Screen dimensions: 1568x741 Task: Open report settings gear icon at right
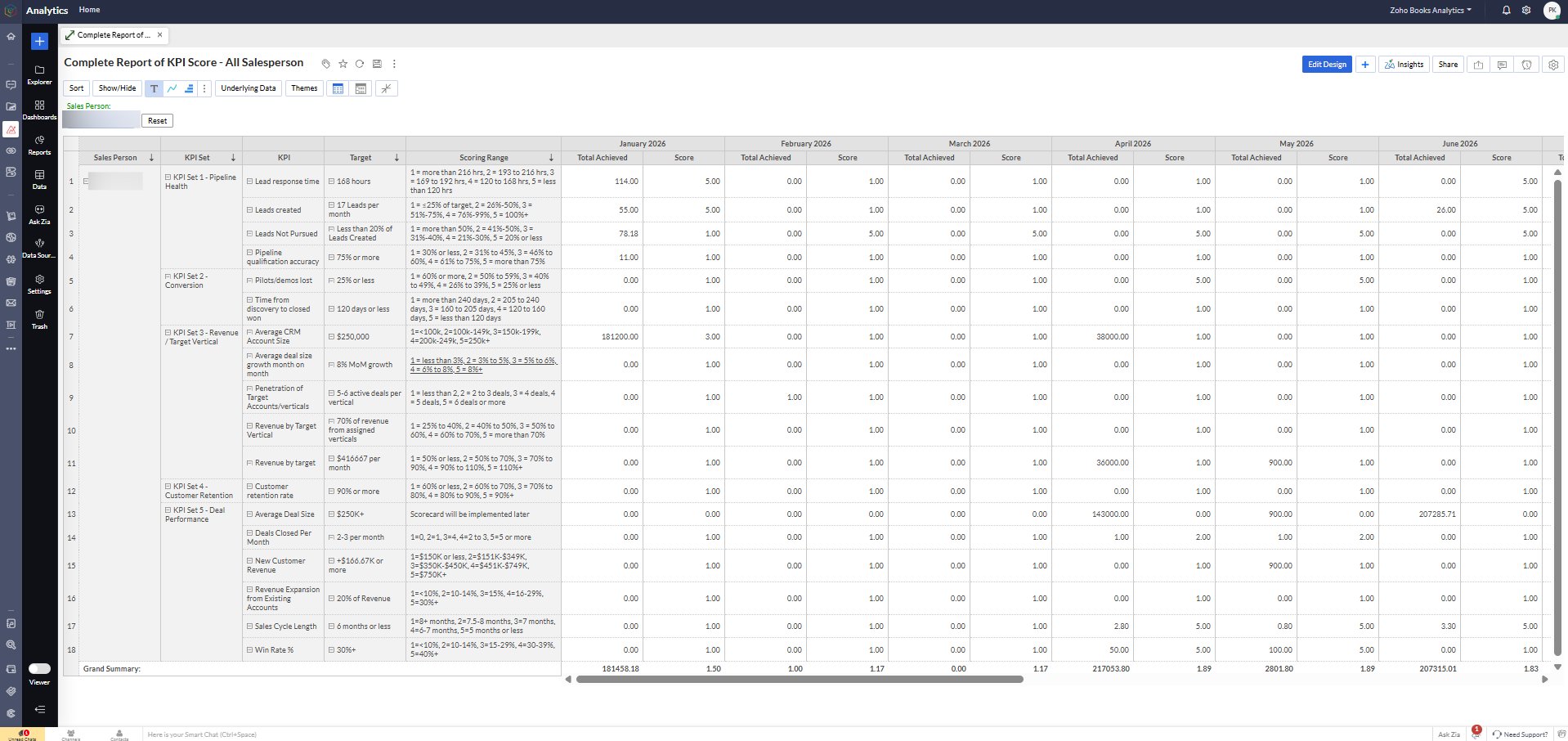pos(1553,65)
